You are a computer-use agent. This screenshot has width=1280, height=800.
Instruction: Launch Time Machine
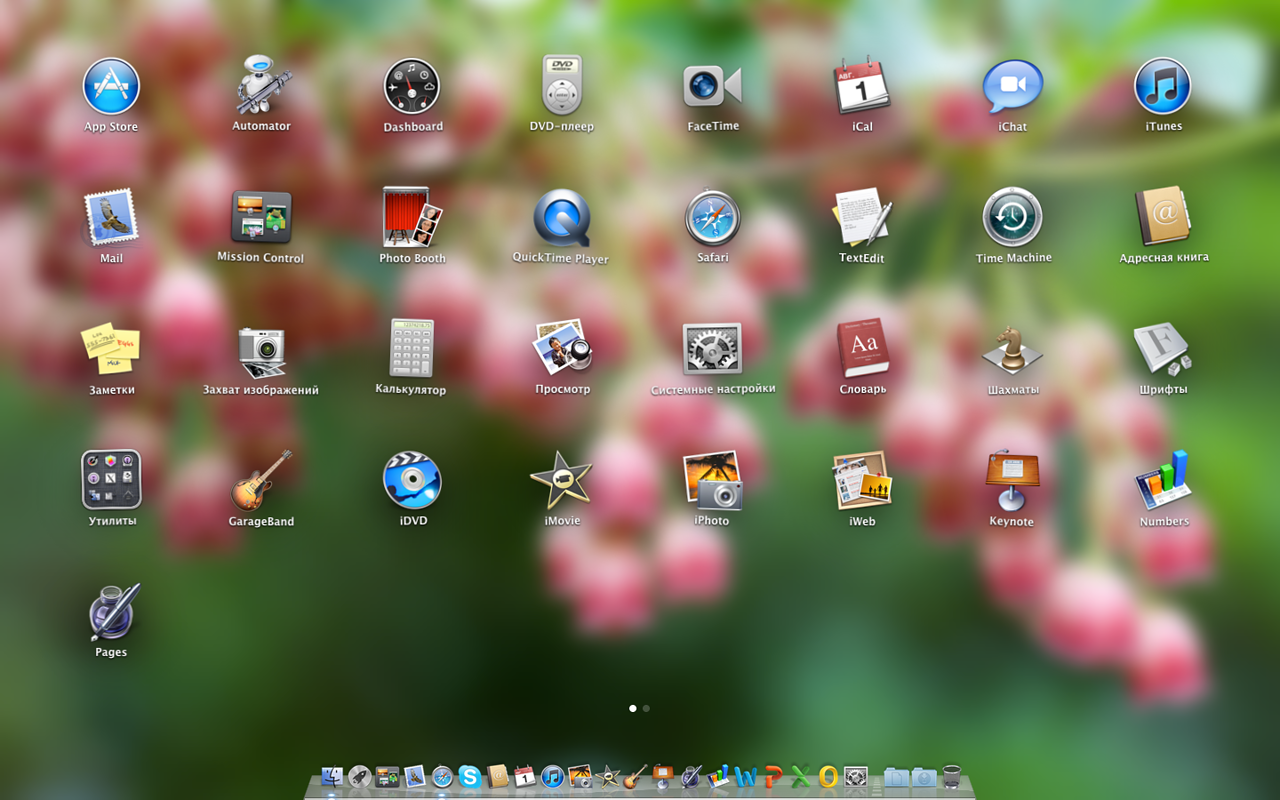point(1012,217)
